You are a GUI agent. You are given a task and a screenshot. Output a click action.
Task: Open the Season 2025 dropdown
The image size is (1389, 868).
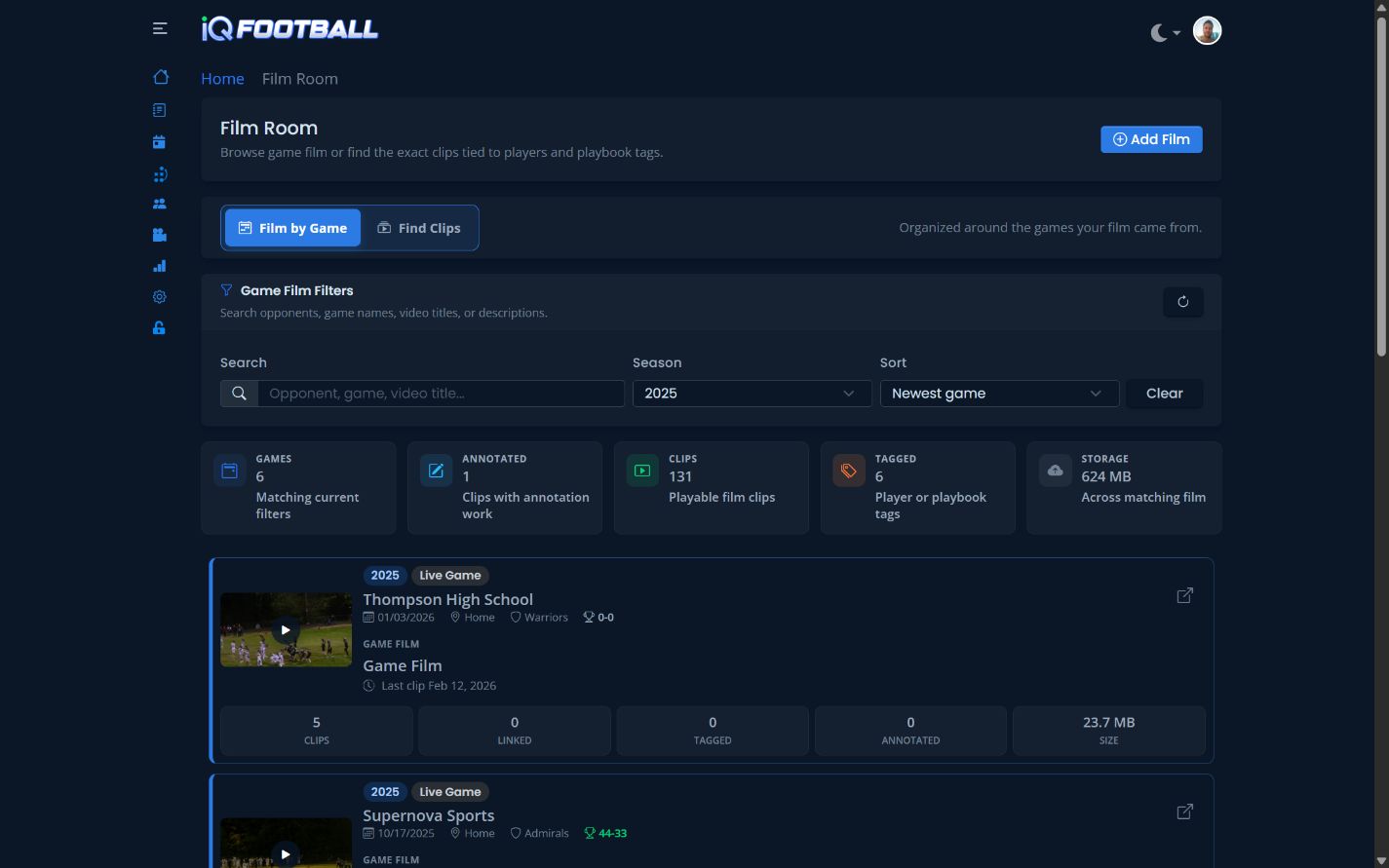pyautogui.click(x=752, y=394)
